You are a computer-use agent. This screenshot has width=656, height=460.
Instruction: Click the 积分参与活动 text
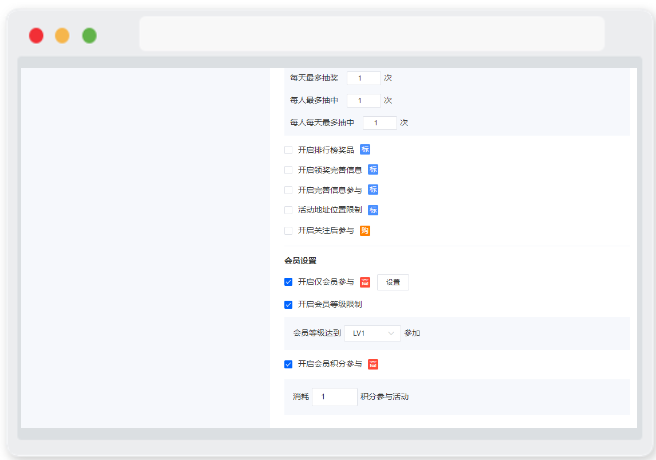click(384, 396)
